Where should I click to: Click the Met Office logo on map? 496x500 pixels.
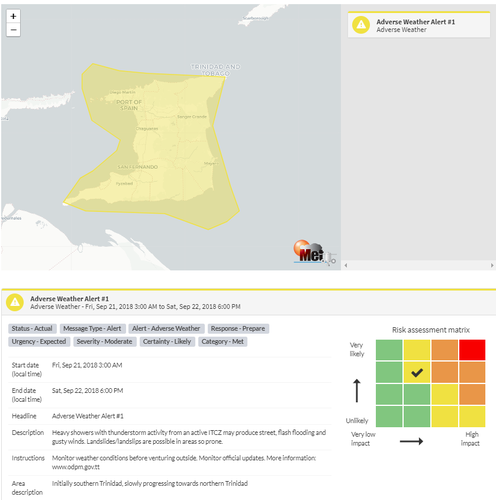(x=309, y=252)
